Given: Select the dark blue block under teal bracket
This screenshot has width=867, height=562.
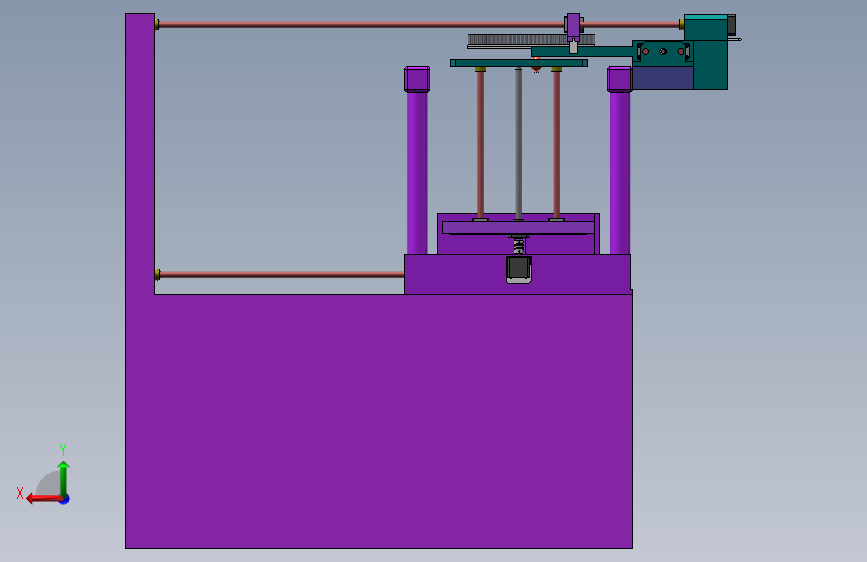Looking at the screenshot, I should point(662,78).
